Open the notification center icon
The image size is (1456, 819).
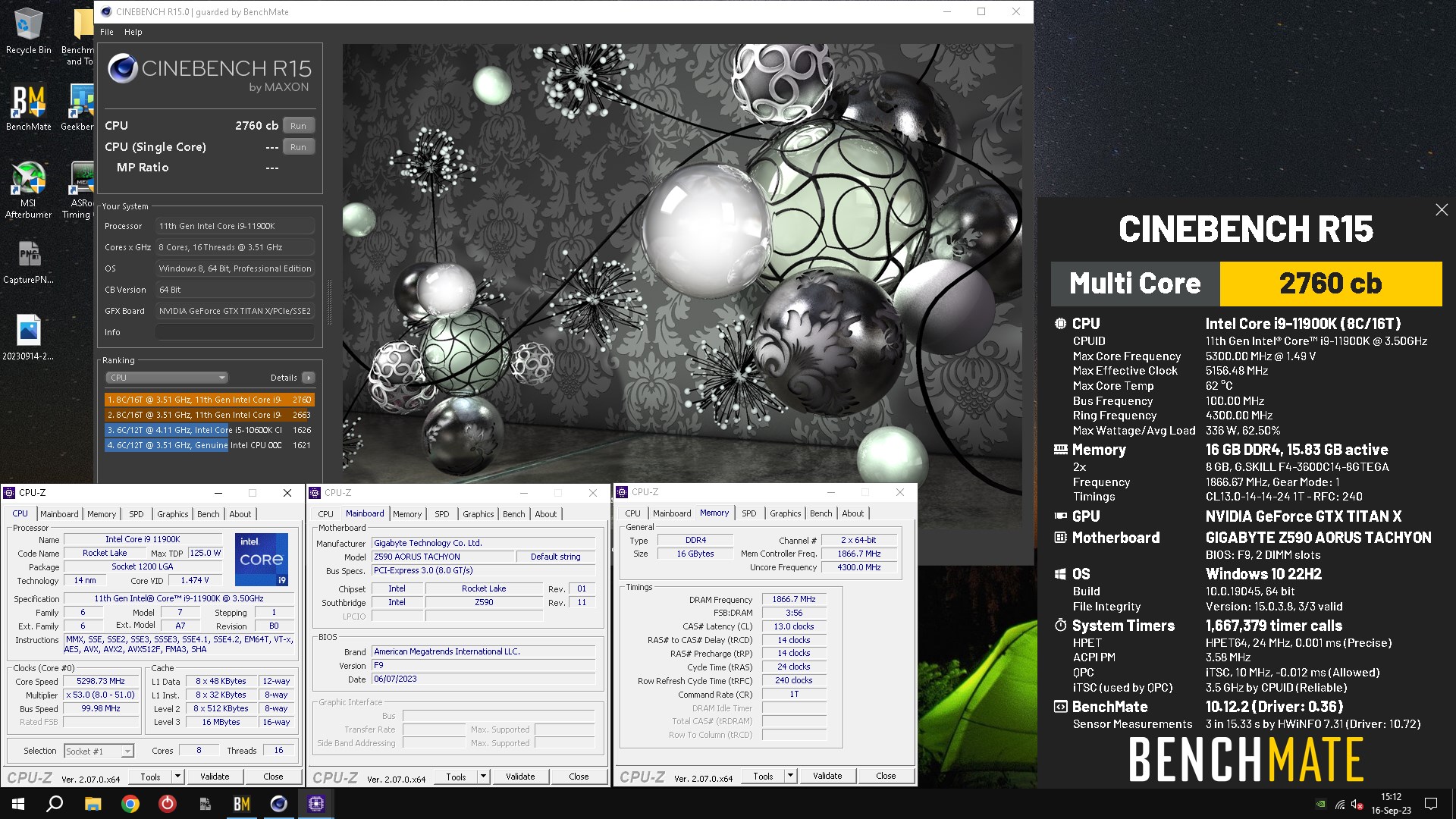pos(1431,804)
